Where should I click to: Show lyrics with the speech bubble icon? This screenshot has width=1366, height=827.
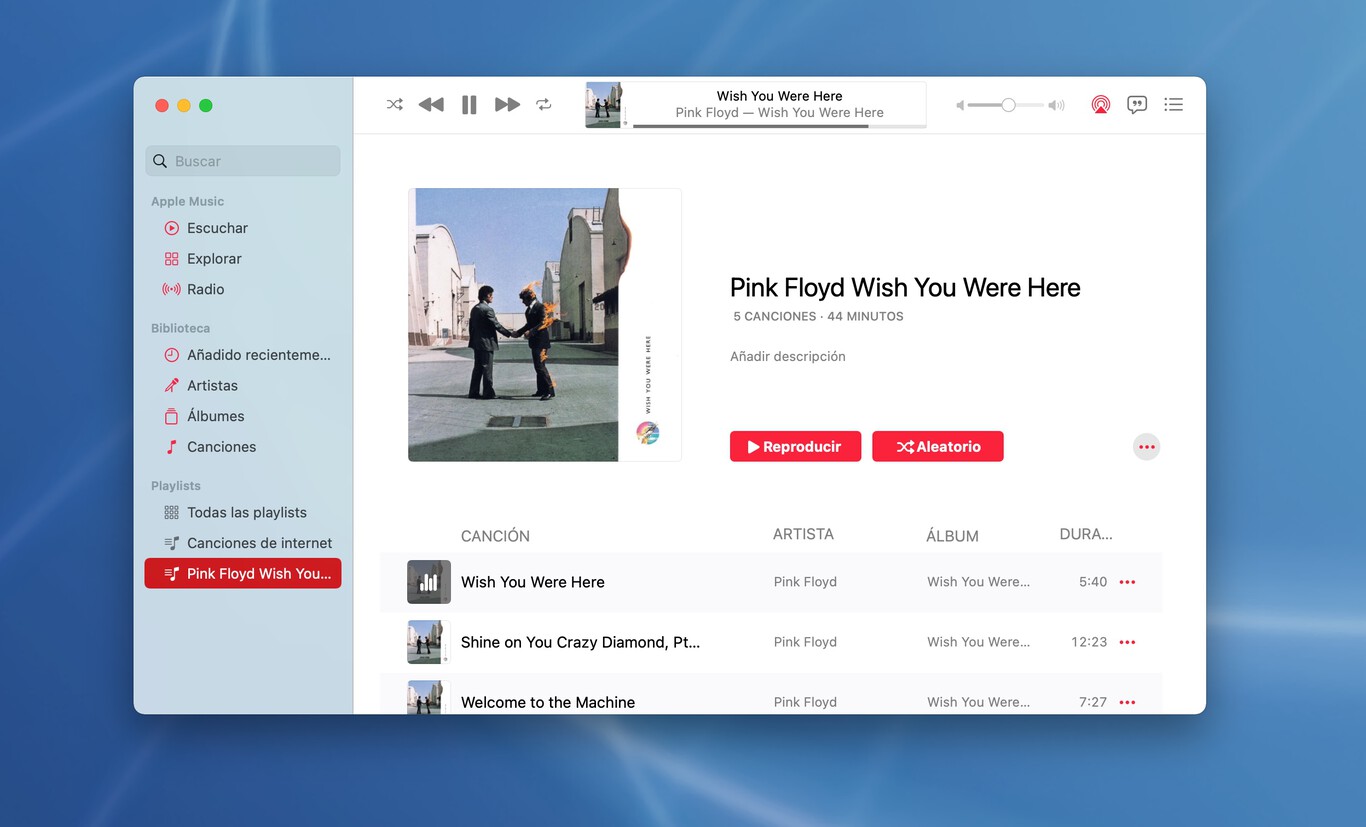pyautogui.click(x=1137, y=104)
